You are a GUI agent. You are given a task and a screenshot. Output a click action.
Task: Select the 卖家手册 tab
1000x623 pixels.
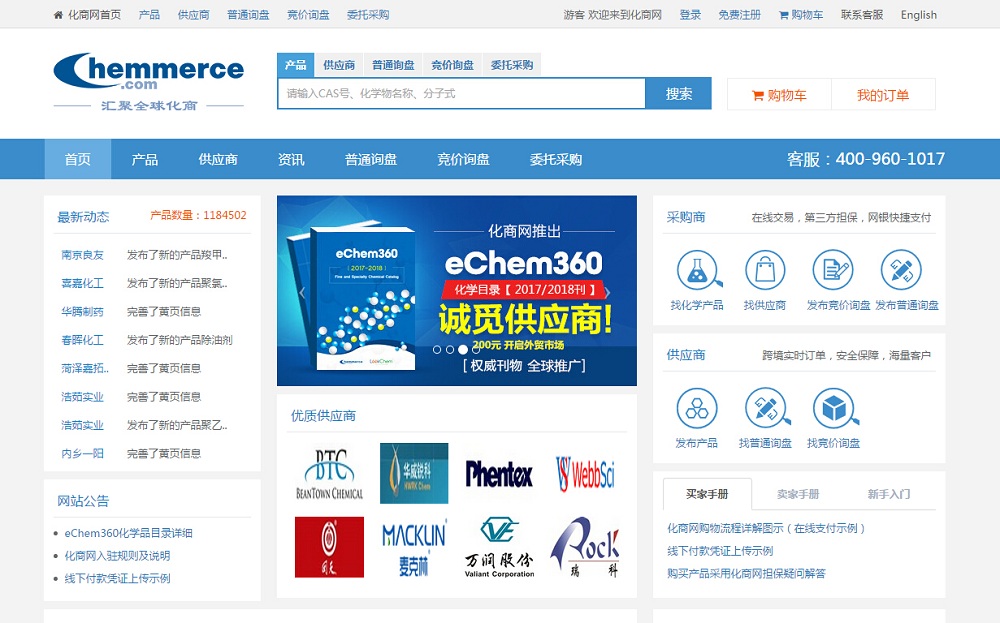pyautogui.click(x=798, y=494)
